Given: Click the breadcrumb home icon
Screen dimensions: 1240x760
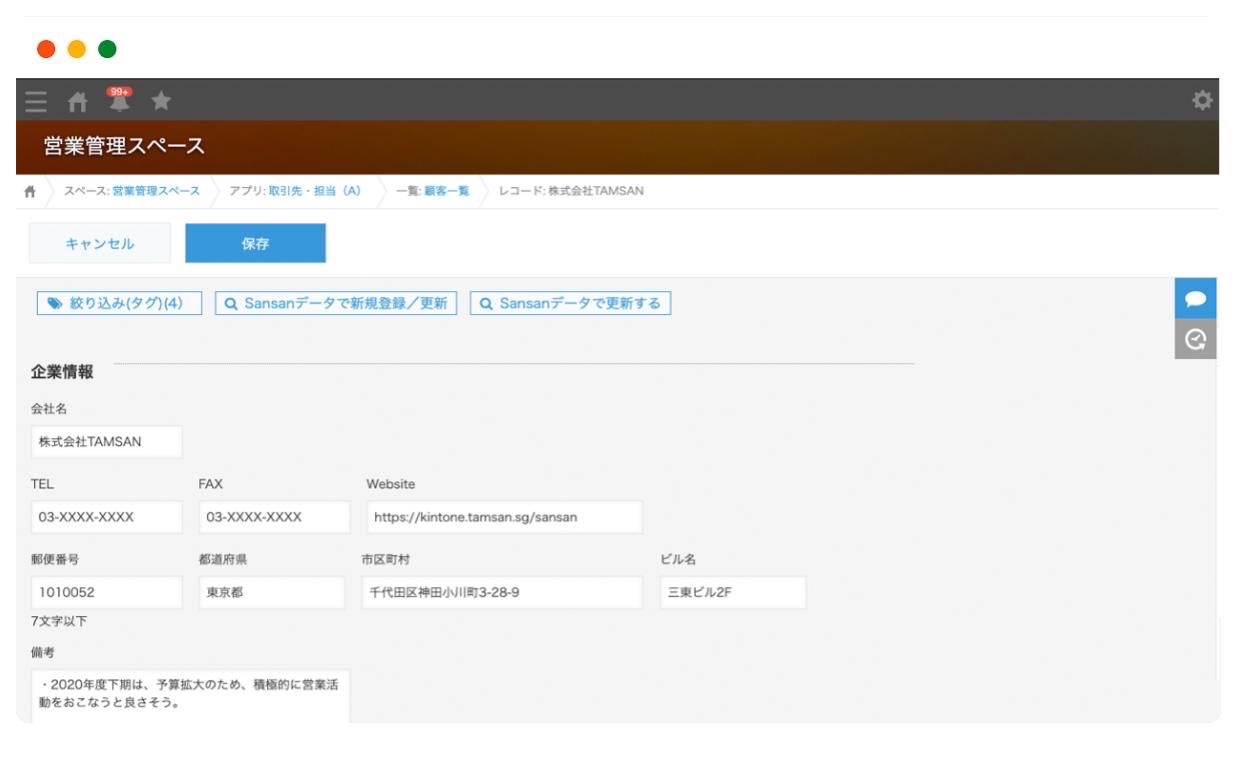Looking at the screenshot, I should 30,191.
